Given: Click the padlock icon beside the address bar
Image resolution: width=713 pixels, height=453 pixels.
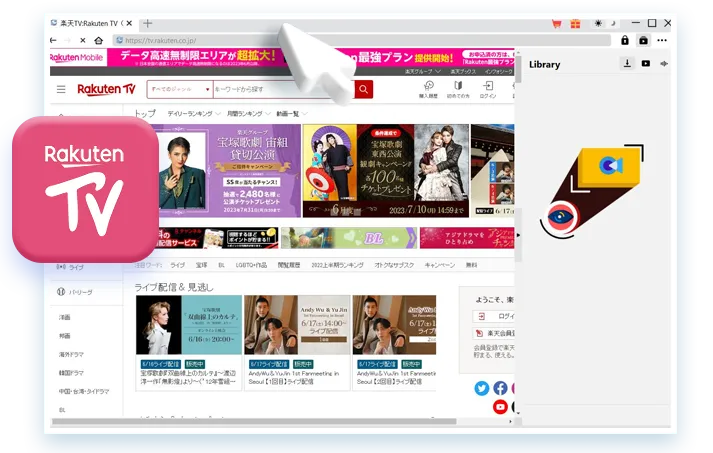Looking at the screenshot, I should pyautogui.click(x=625, y=40).
